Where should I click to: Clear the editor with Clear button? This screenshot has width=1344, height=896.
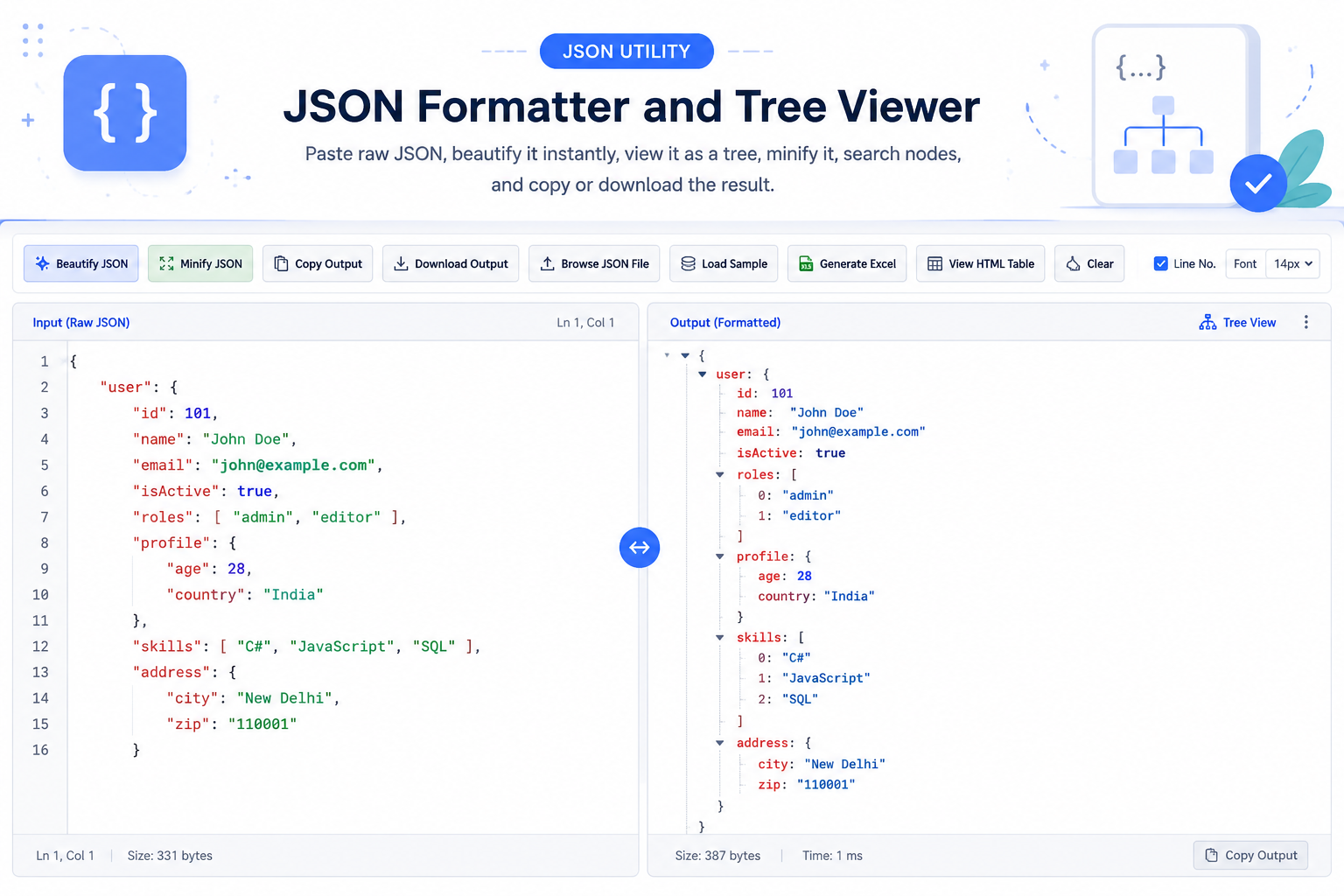point(1089,263)
